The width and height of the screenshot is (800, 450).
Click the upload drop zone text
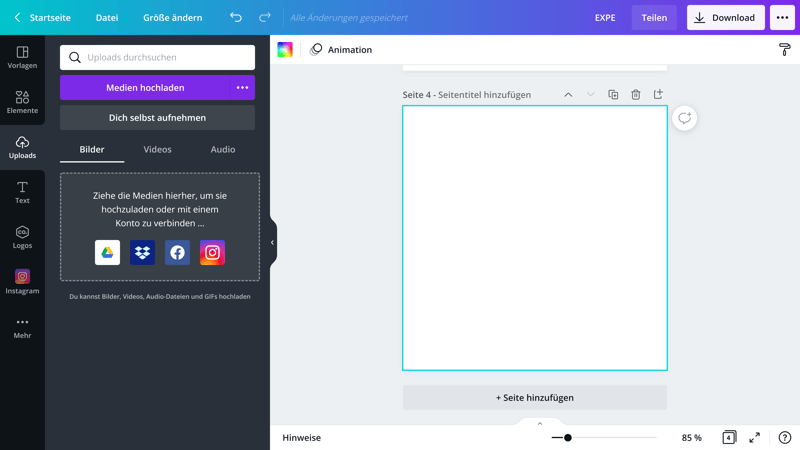160,209
